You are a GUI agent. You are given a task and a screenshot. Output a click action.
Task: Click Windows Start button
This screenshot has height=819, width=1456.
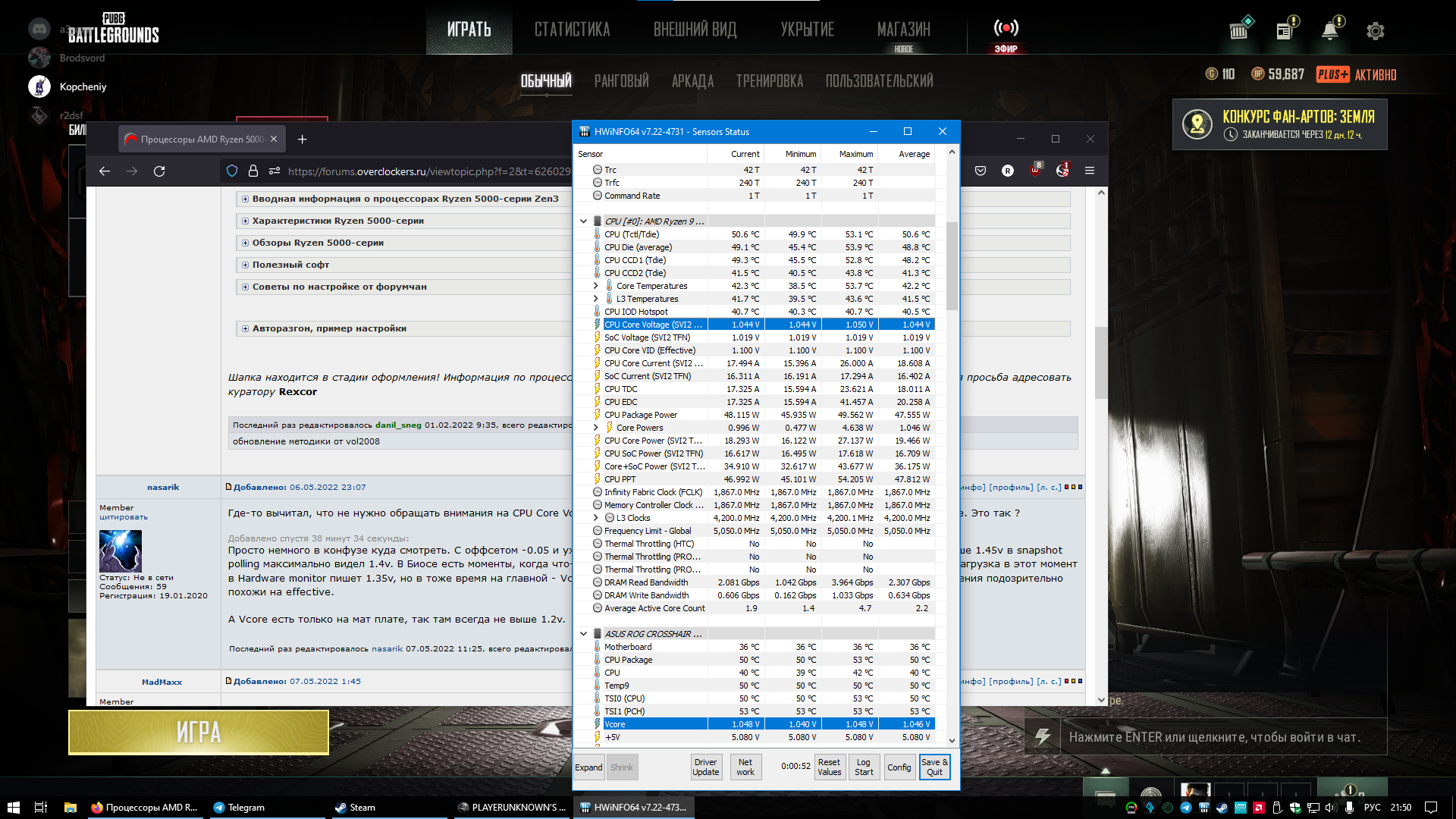point(13,807)
